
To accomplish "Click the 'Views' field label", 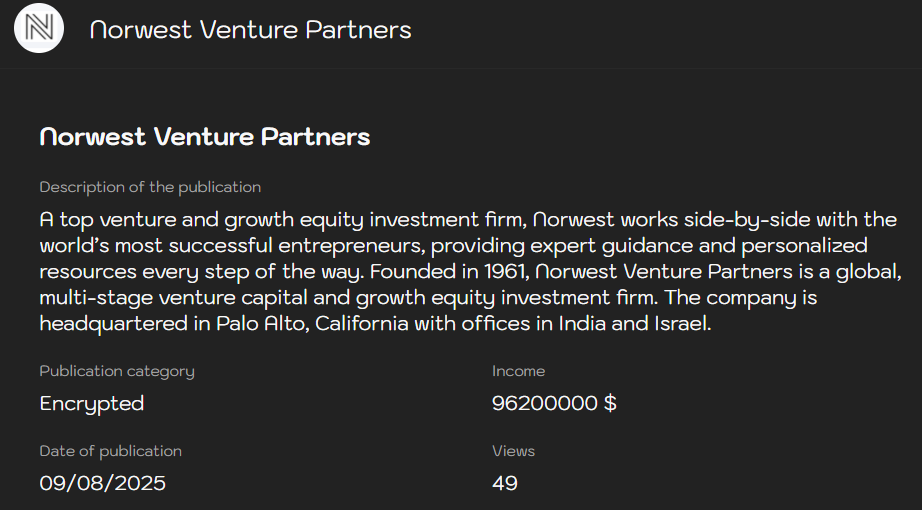I will [x=513, y=451].
